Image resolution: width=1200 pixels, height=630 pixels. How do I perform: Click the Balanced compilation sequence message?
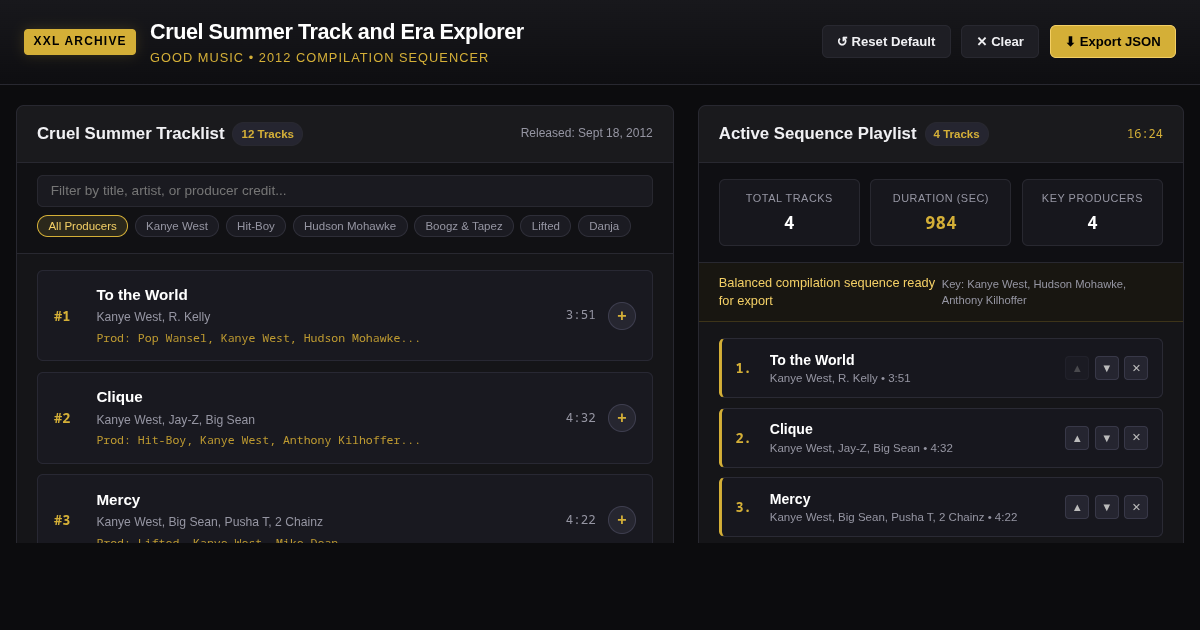(827, 292)
